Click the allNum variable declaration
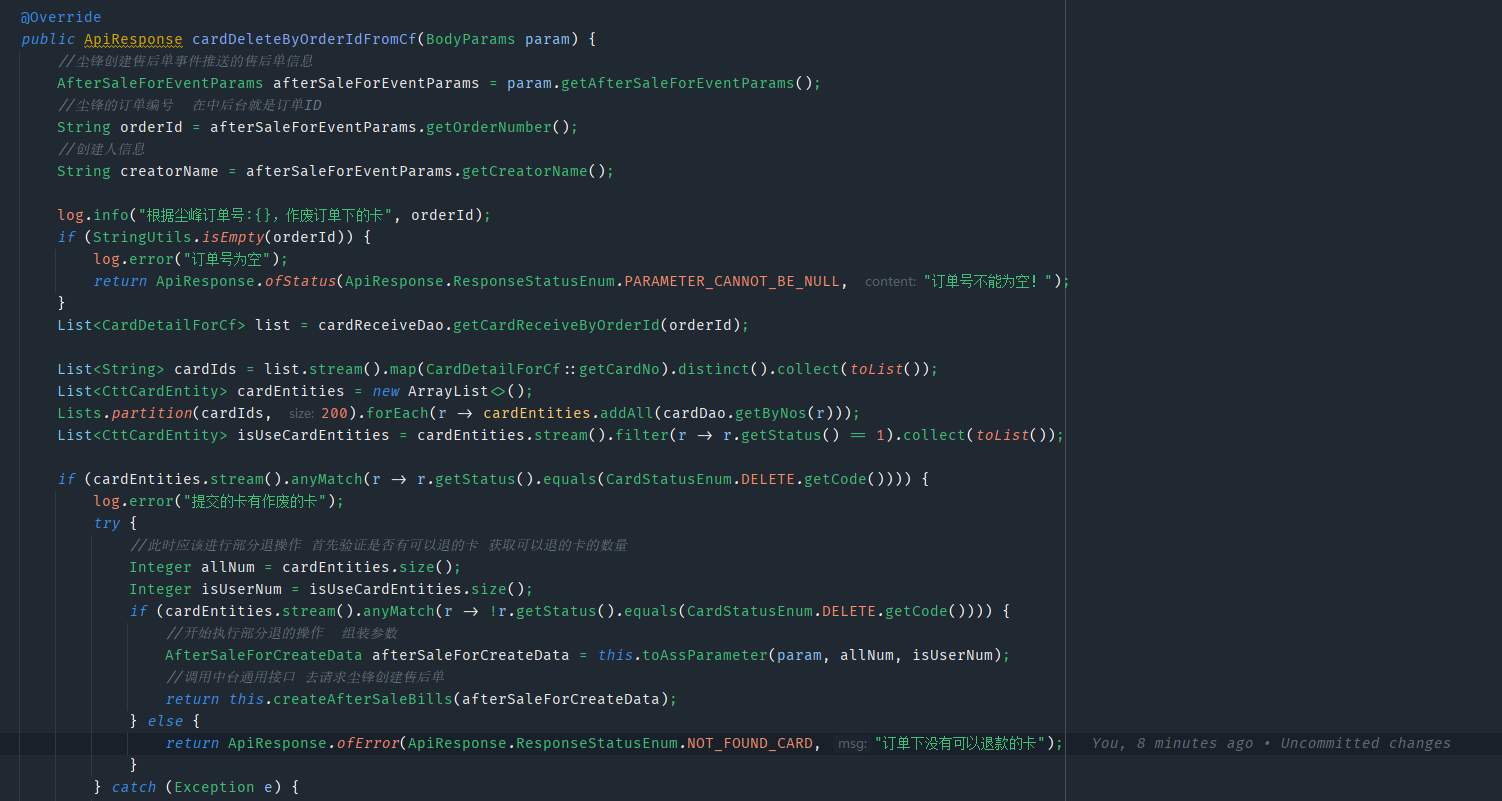 pyautogui.click(x=228, y=567)
